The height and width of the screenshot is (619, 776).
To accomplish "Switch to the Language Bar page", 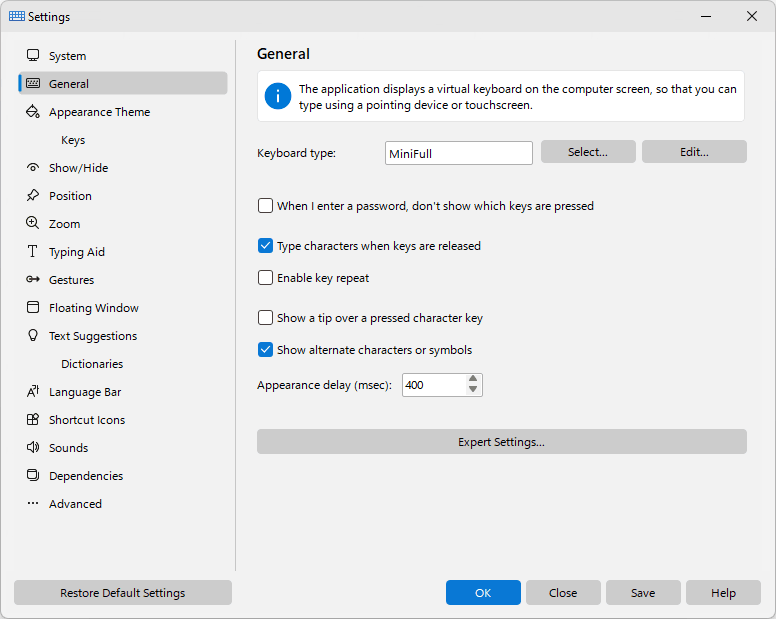I will (x=123, y=391).
